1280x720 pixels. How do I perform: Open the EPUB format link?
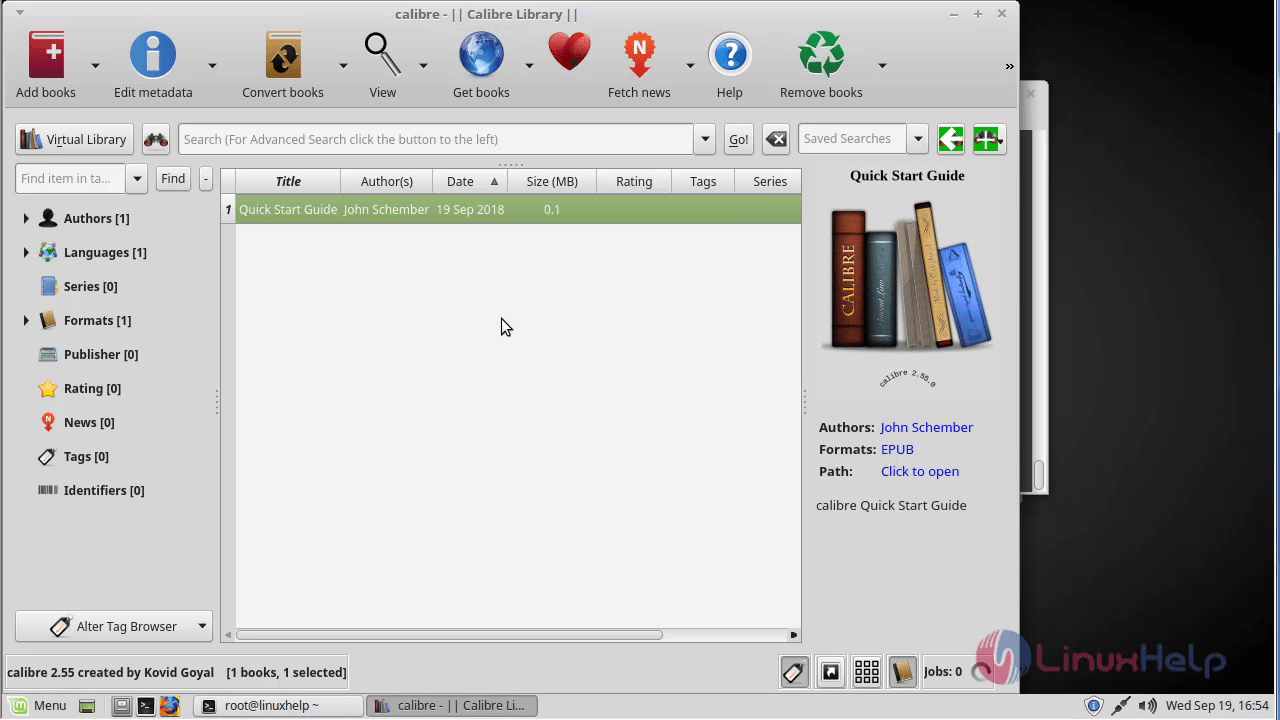897,449
